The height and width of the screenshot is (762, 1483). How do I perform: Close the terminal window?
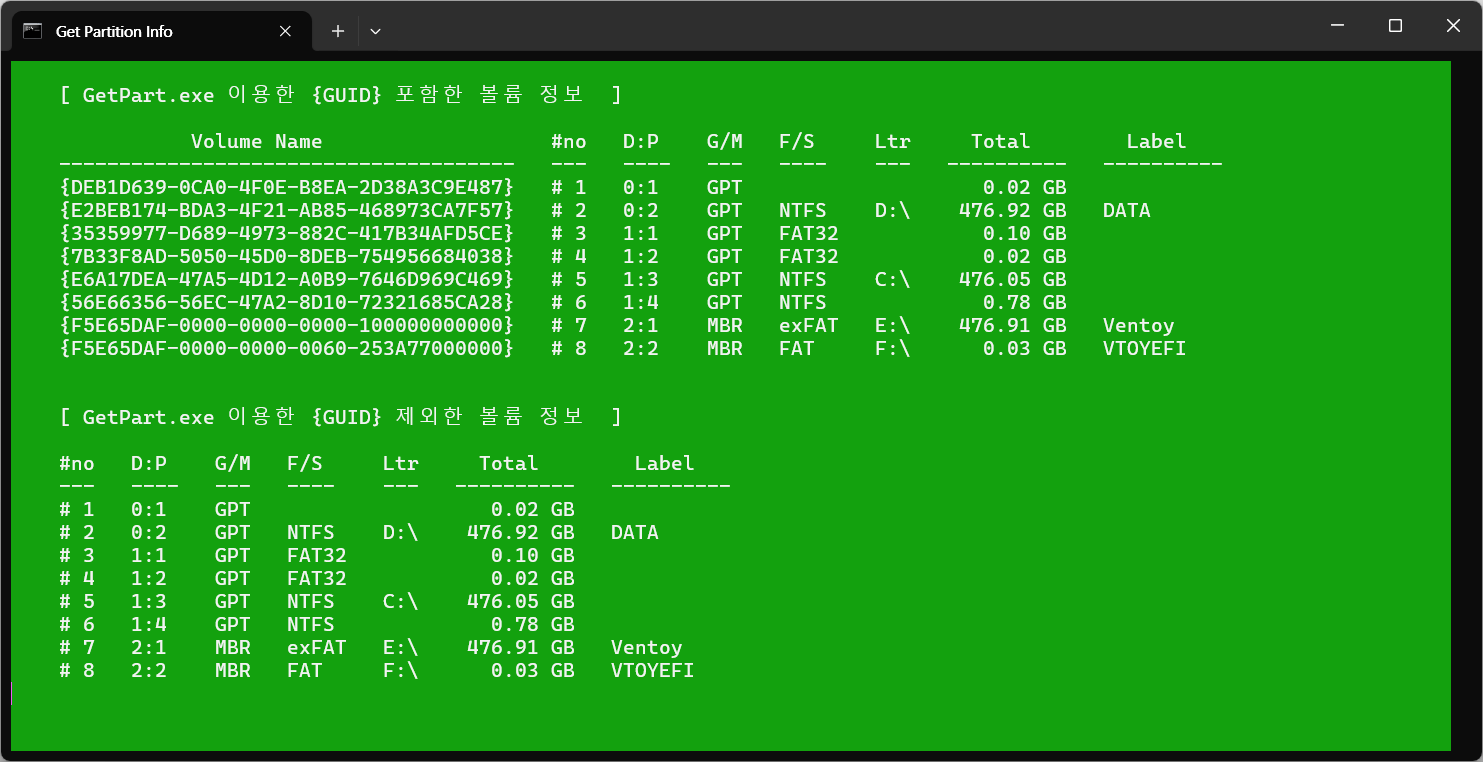[1453, 26]
